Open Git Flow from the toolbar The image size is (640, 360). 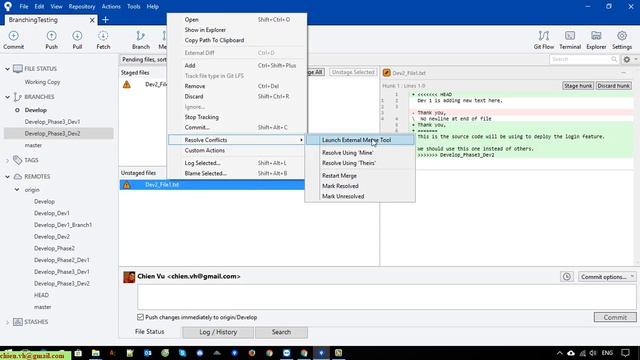click(544, 40)
